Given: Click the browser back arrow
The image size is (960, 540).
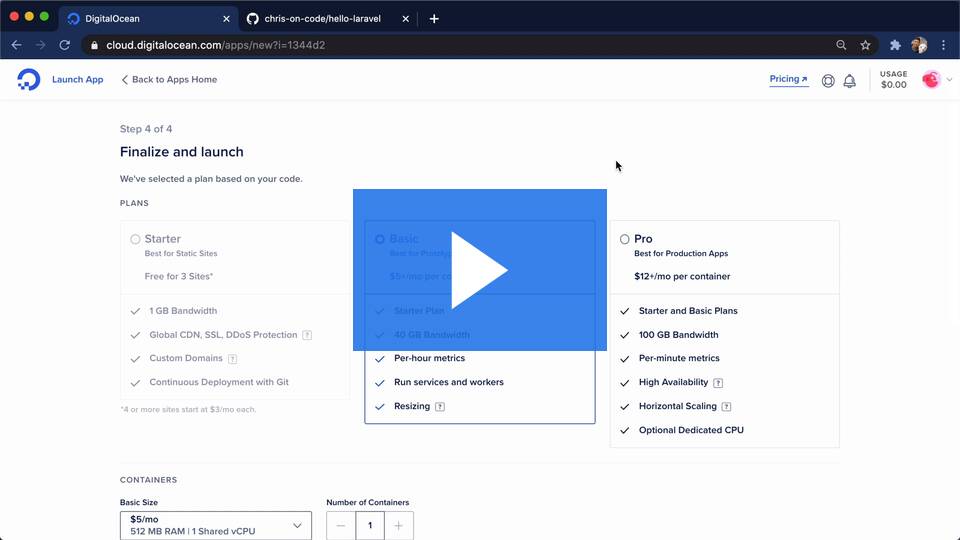Looking at the screenshot, I should pyautogui.click(x=17, y=45).
